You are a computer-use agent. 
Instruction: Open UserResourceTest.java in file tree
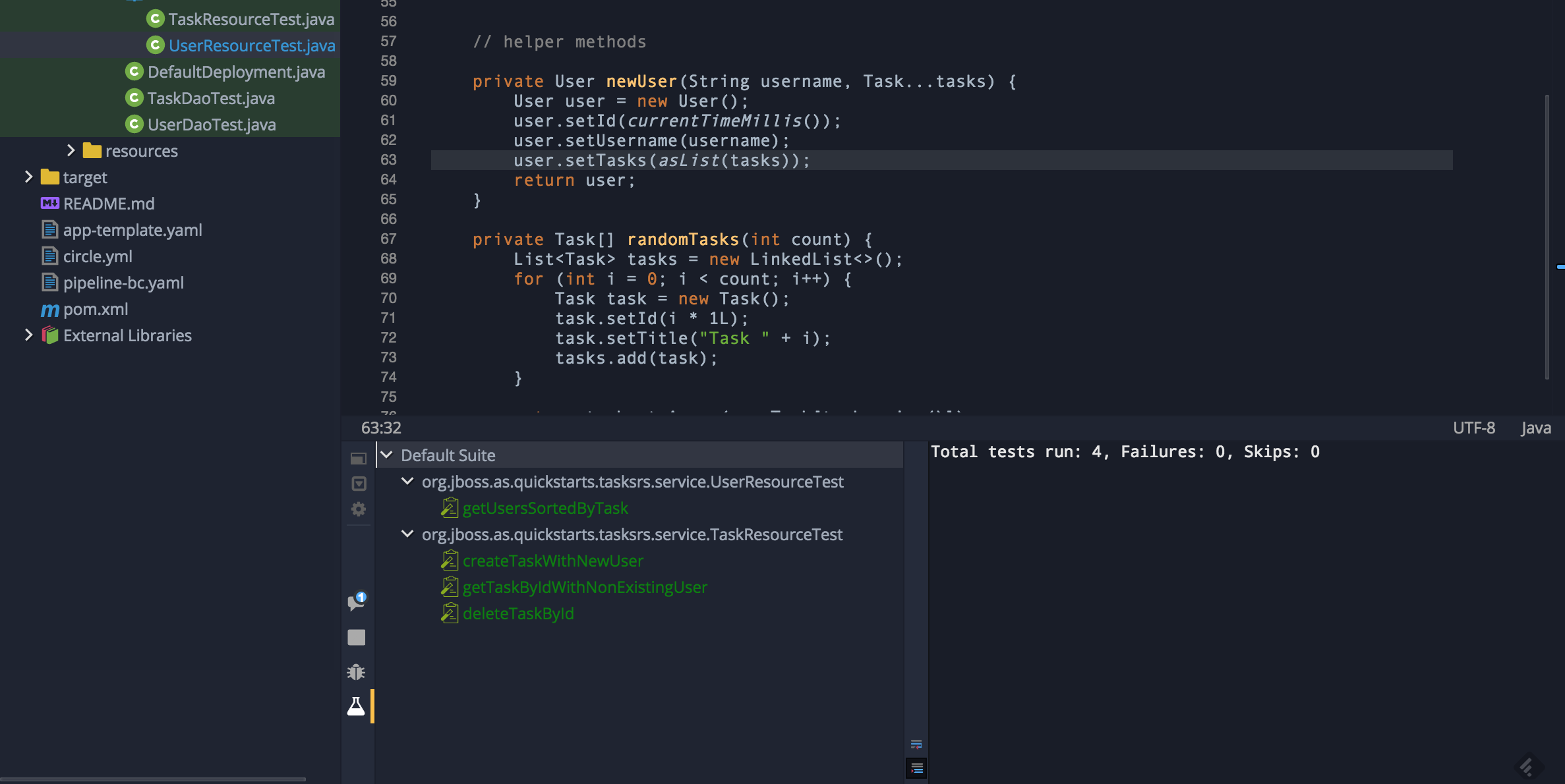251,45
